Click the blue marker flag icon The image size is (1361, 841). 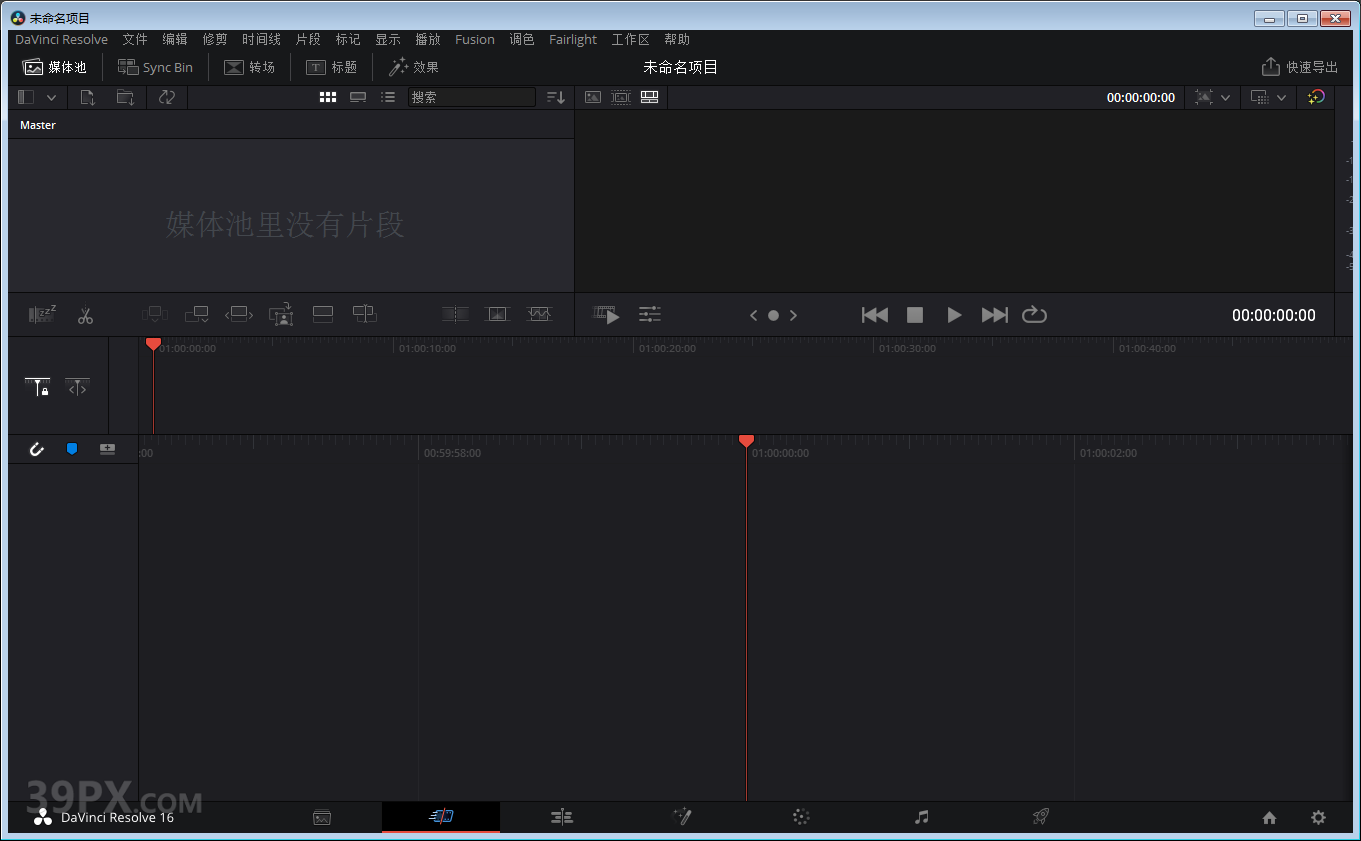pyautogui.click(x=72, y=449)
